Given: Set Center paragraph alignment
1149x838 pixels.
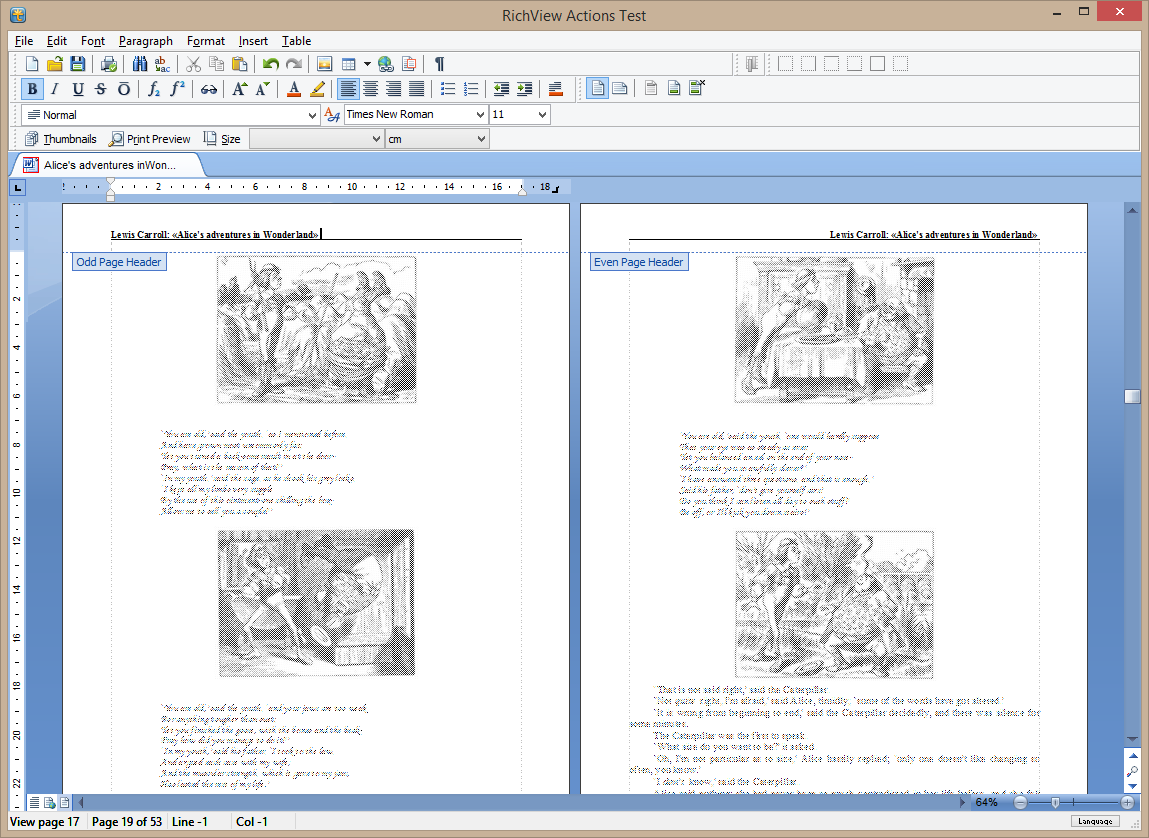Looking at the screenshot, I should 371,89.
